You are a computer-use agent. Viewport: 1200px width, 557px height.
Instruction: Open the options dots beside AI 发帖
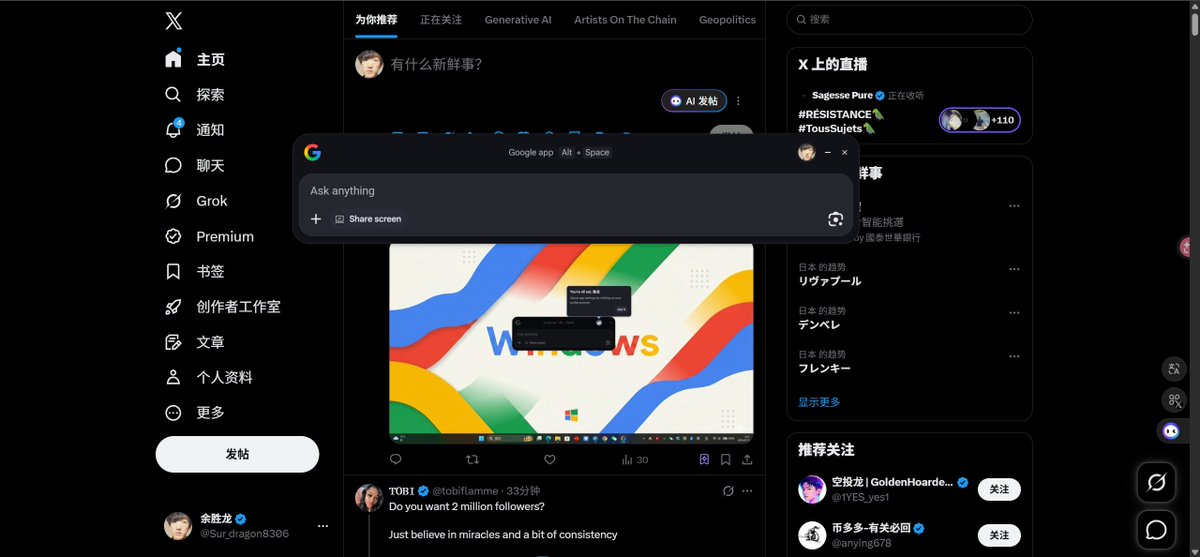pyautogui.click(x=739, y=101)
